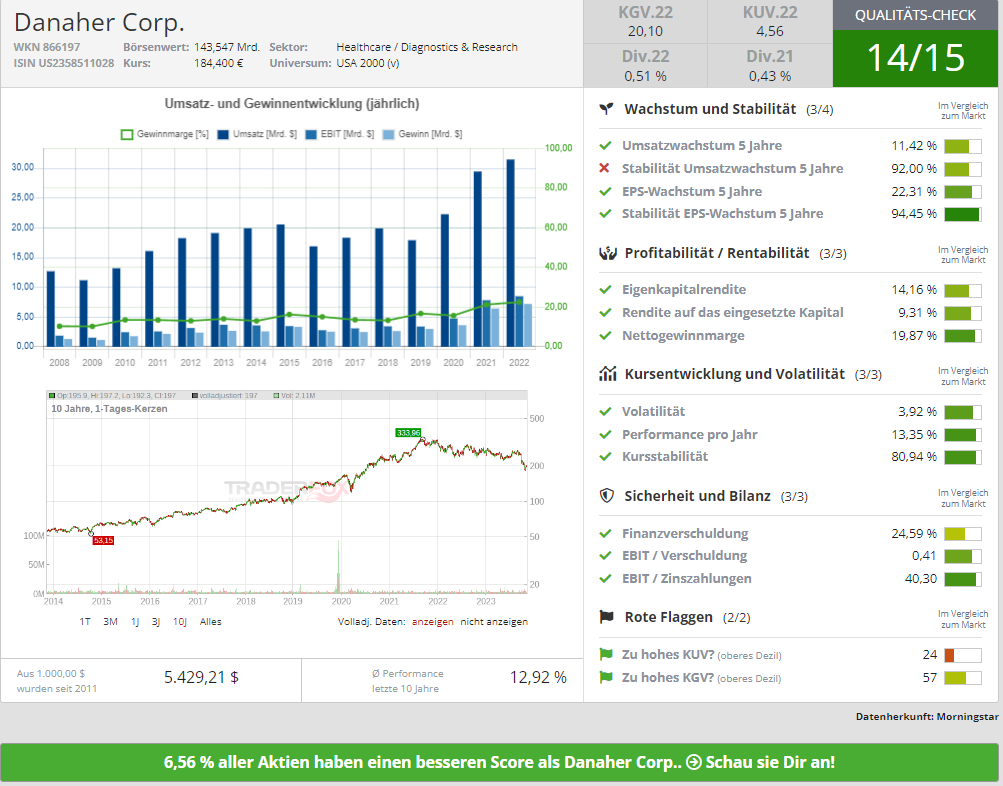Hide the Gewinn [Mrd. $] legend series
1003x786 pixels.
click(x=422, y=134)
